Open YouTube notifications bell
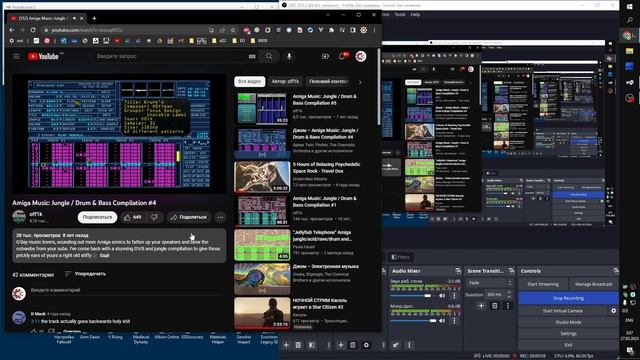640x360 pixels. [342, 56]
